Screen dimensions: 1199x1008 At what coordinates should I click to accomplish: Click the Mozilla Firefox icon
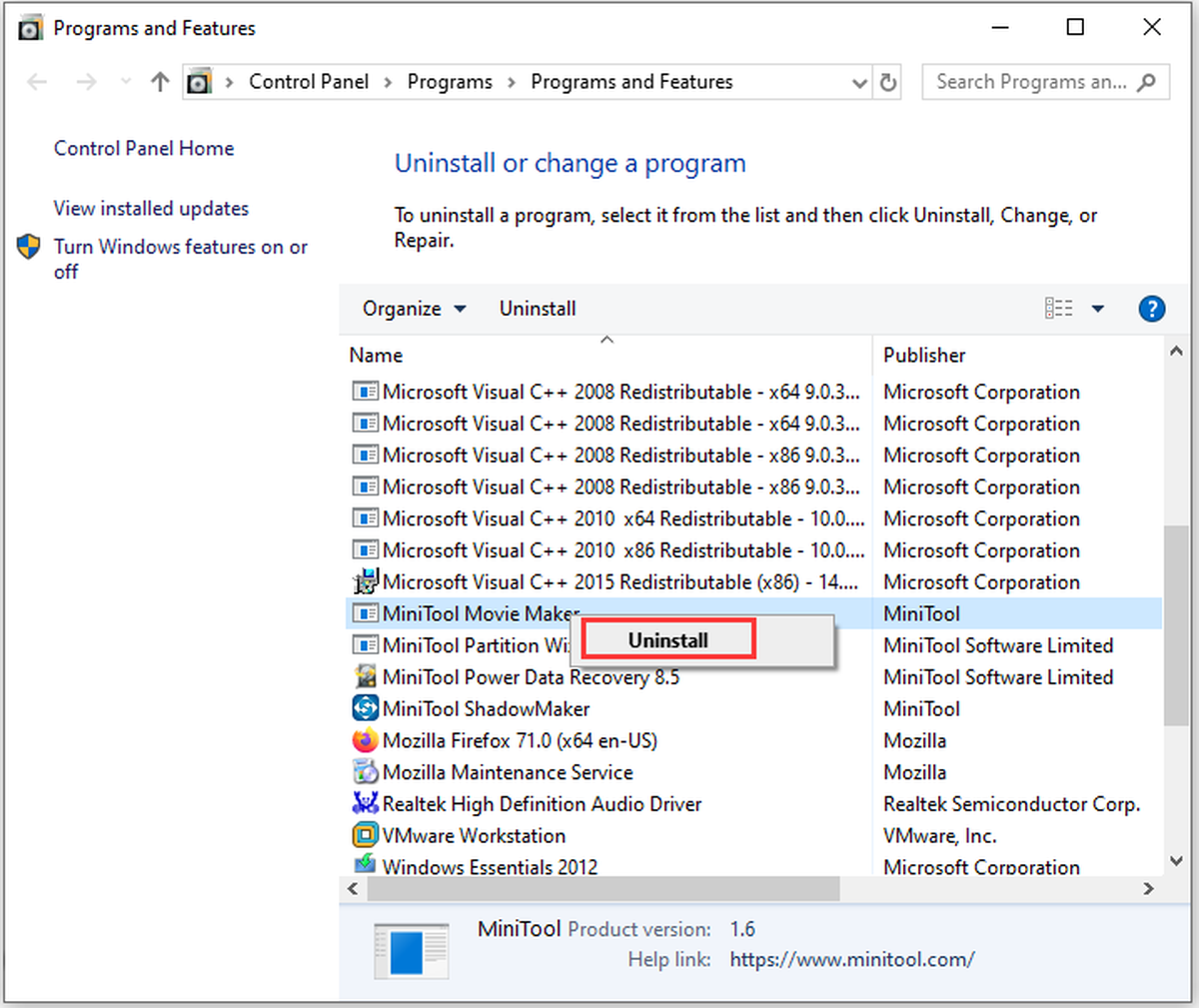click(x=366, y=740)
